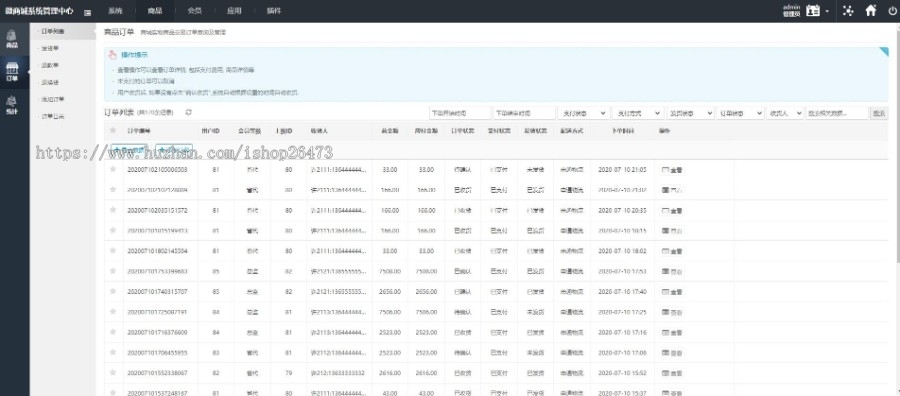Star the order placed at 17:53

(x=113, y=271)
